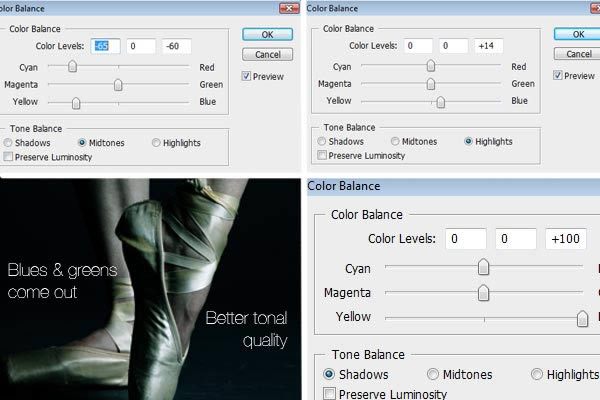Click Cancel in the top-right Color Balance dialog
Image resolution: width=600 pixels, height=400 pixels.
[x=577, y=54]
